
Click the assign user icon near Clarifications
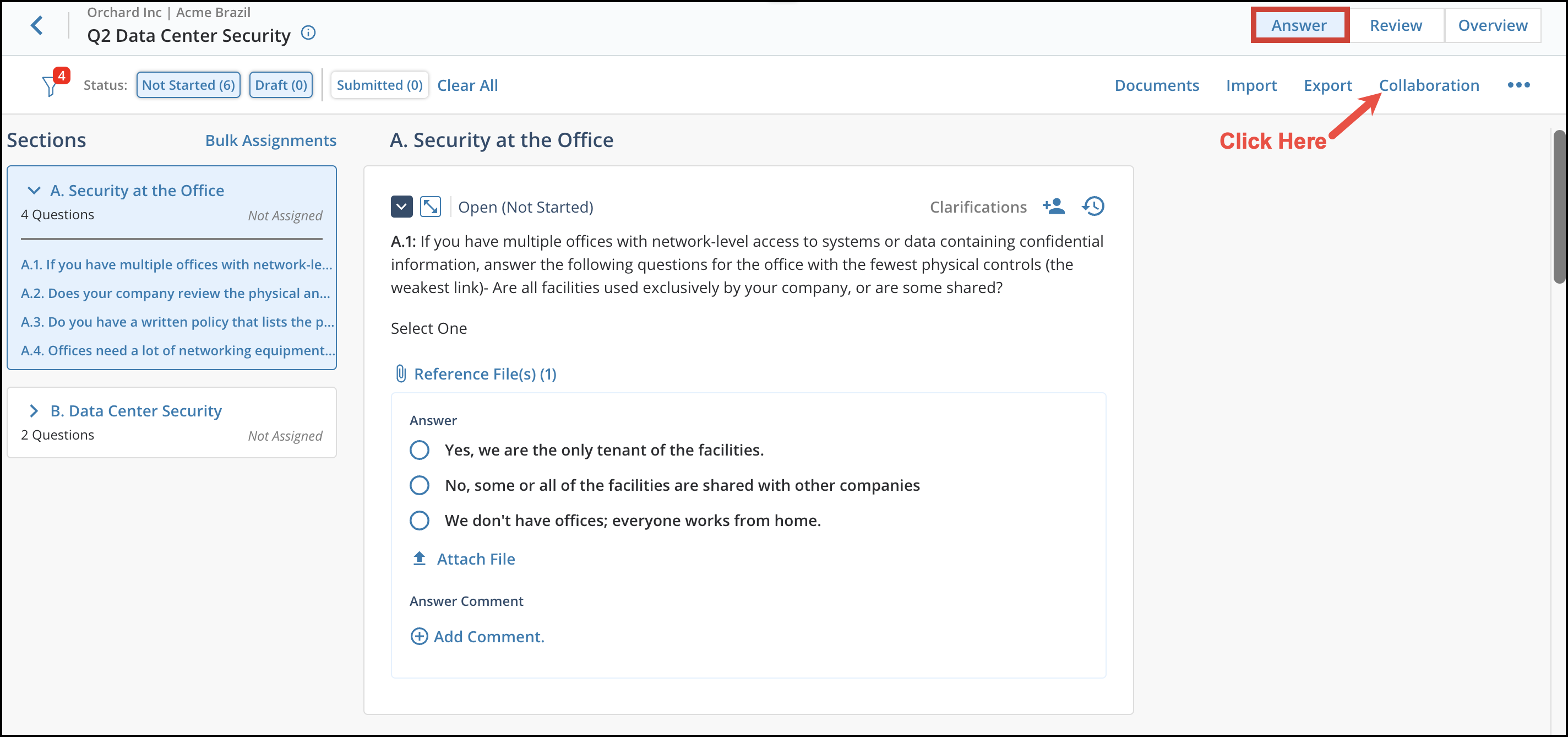[x=1054, y=206]
